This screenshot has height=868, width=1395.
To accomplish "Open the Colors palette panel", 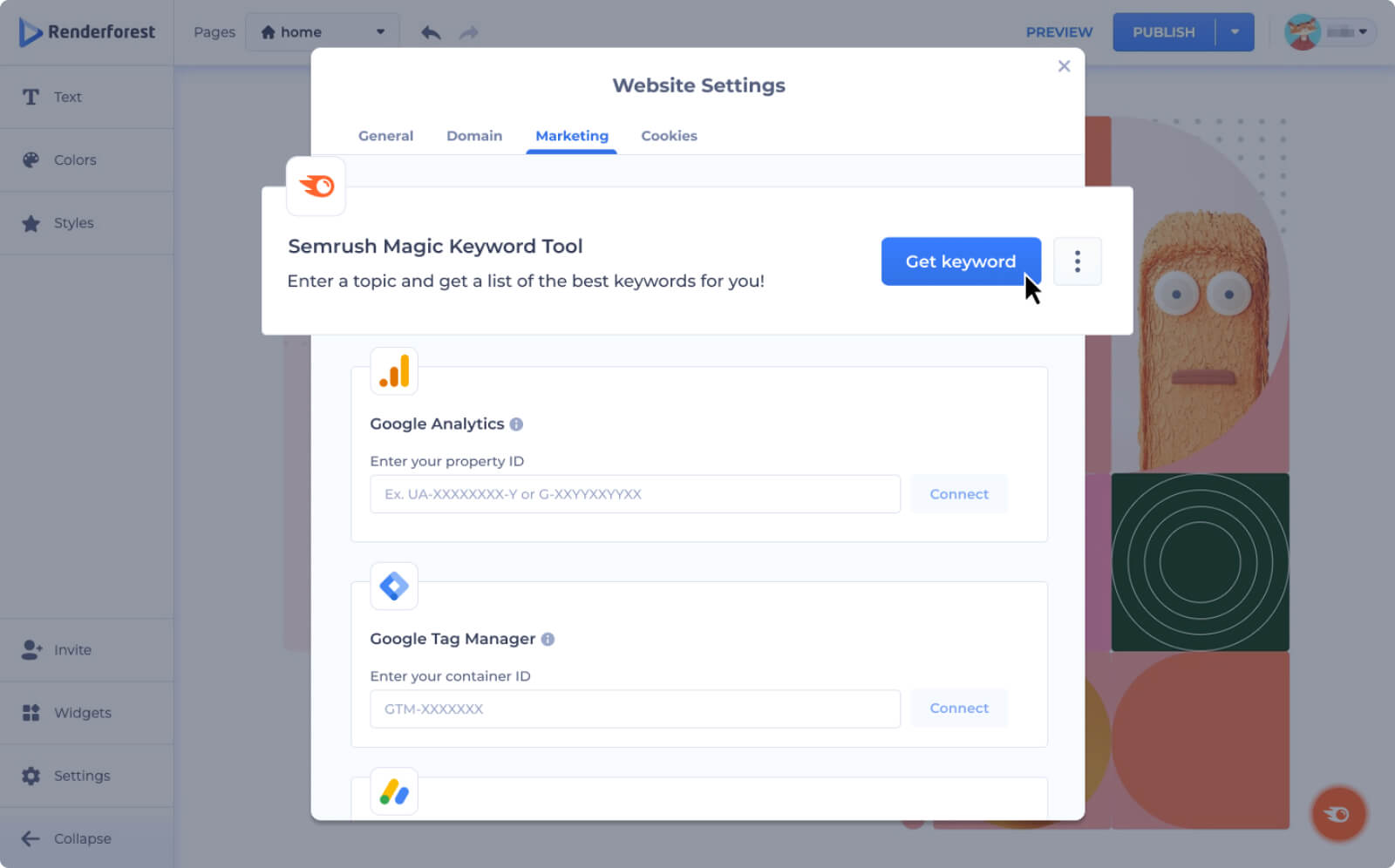I will (x=74, y=159).
